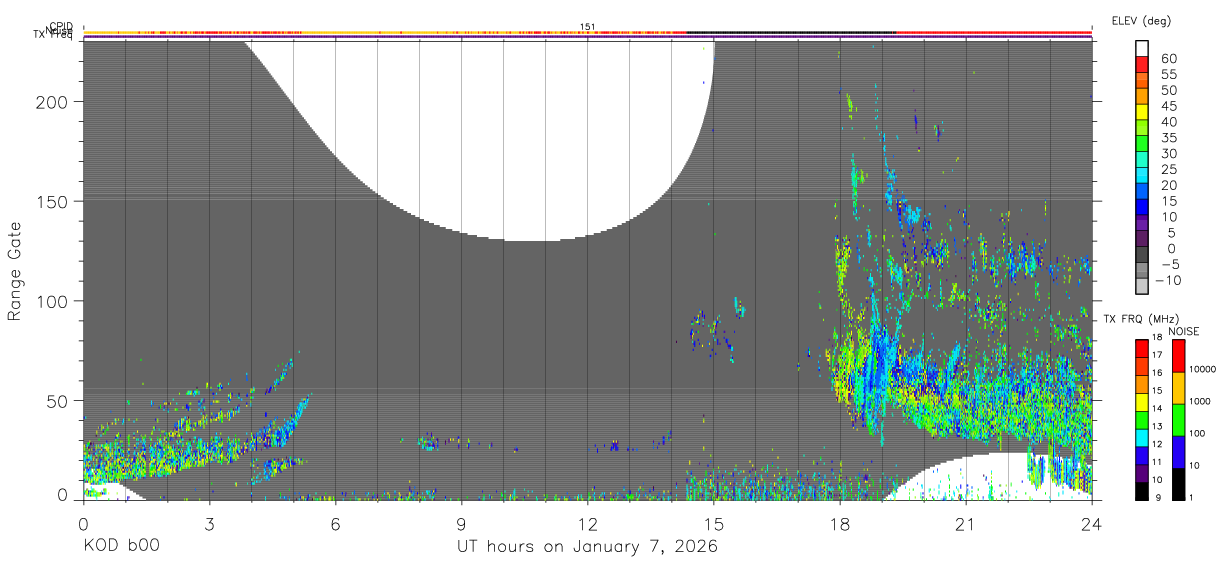Screen dimensions: 1228x567
Task: Click the "NOISE" legend title
Action: pyautogui.click(x=1183, y=332)
